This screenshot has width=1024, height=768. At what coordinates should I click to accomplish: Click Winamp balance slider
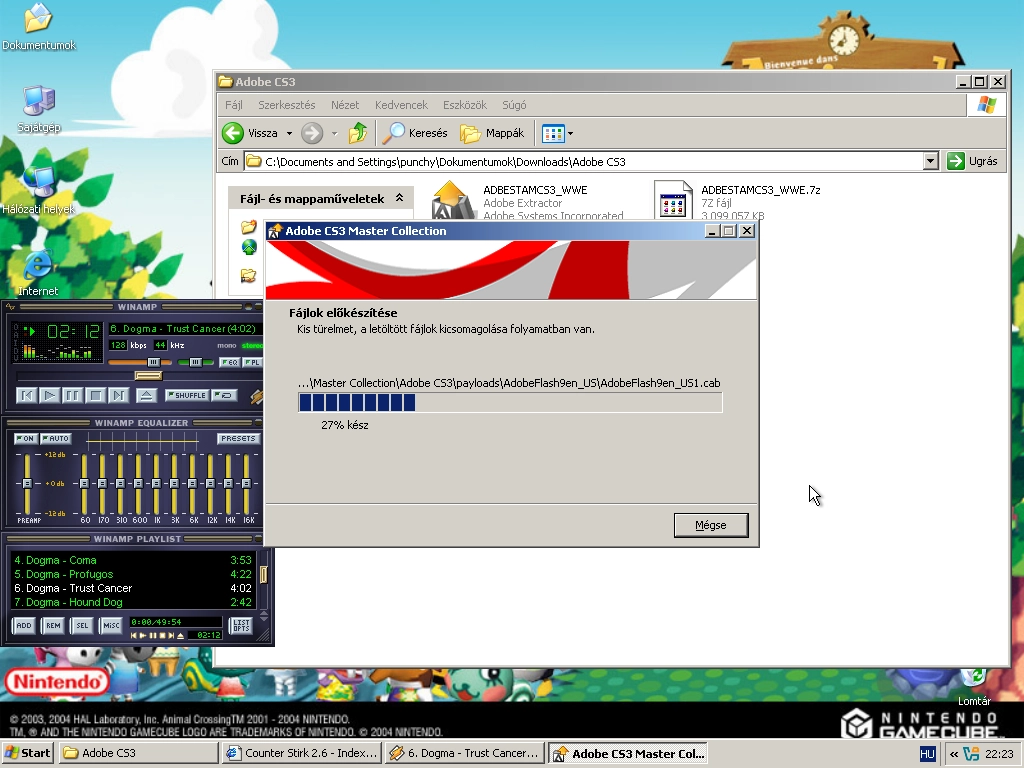195,362
